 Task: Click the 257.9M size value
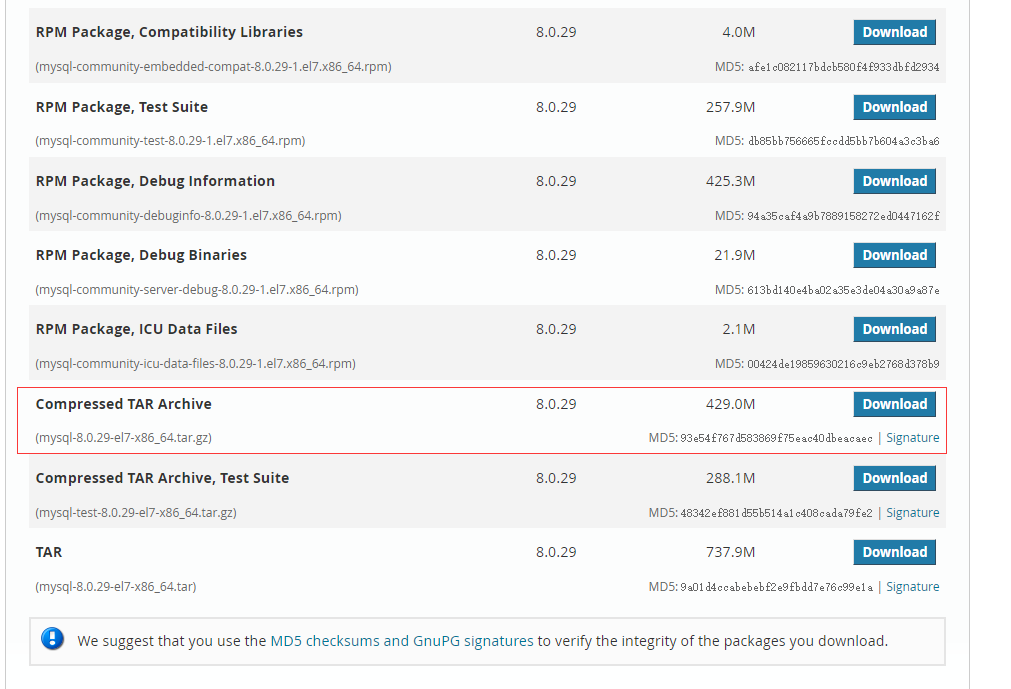pyautogui.click(x=731, y=107)
